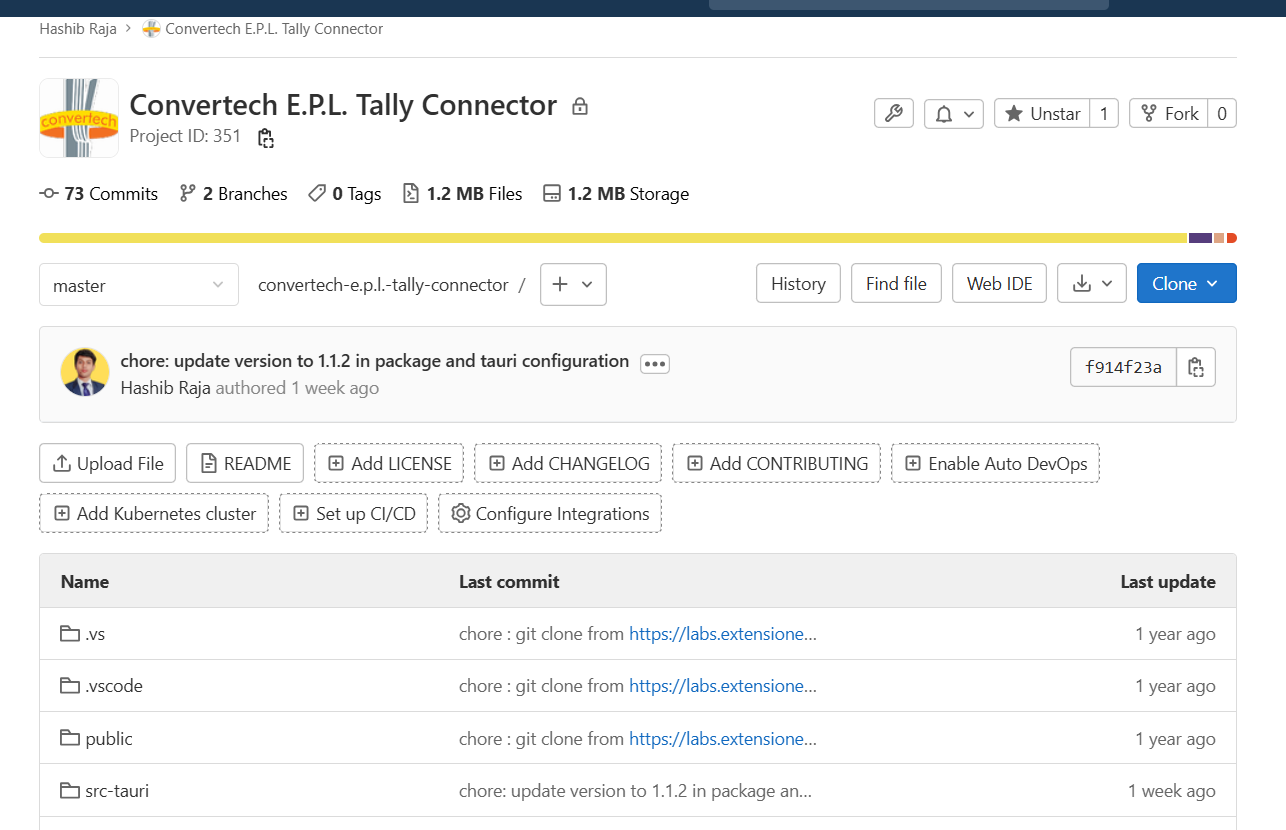View the 73 Commits list
Screen dimensions: 1286x830
point(99,194)
